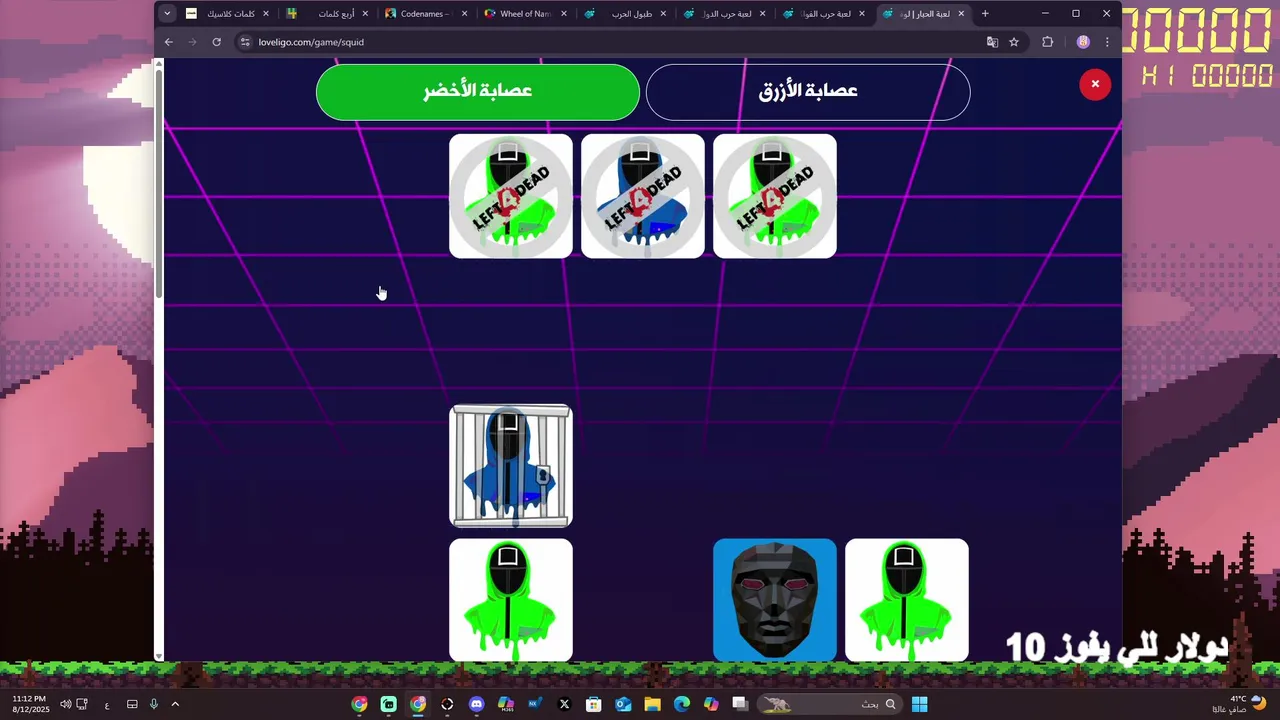The height and width of the screenshot is (720, 1280).
Task: Pick the green guard card beneath the caged guard
Action: click(x=511, y=600)
